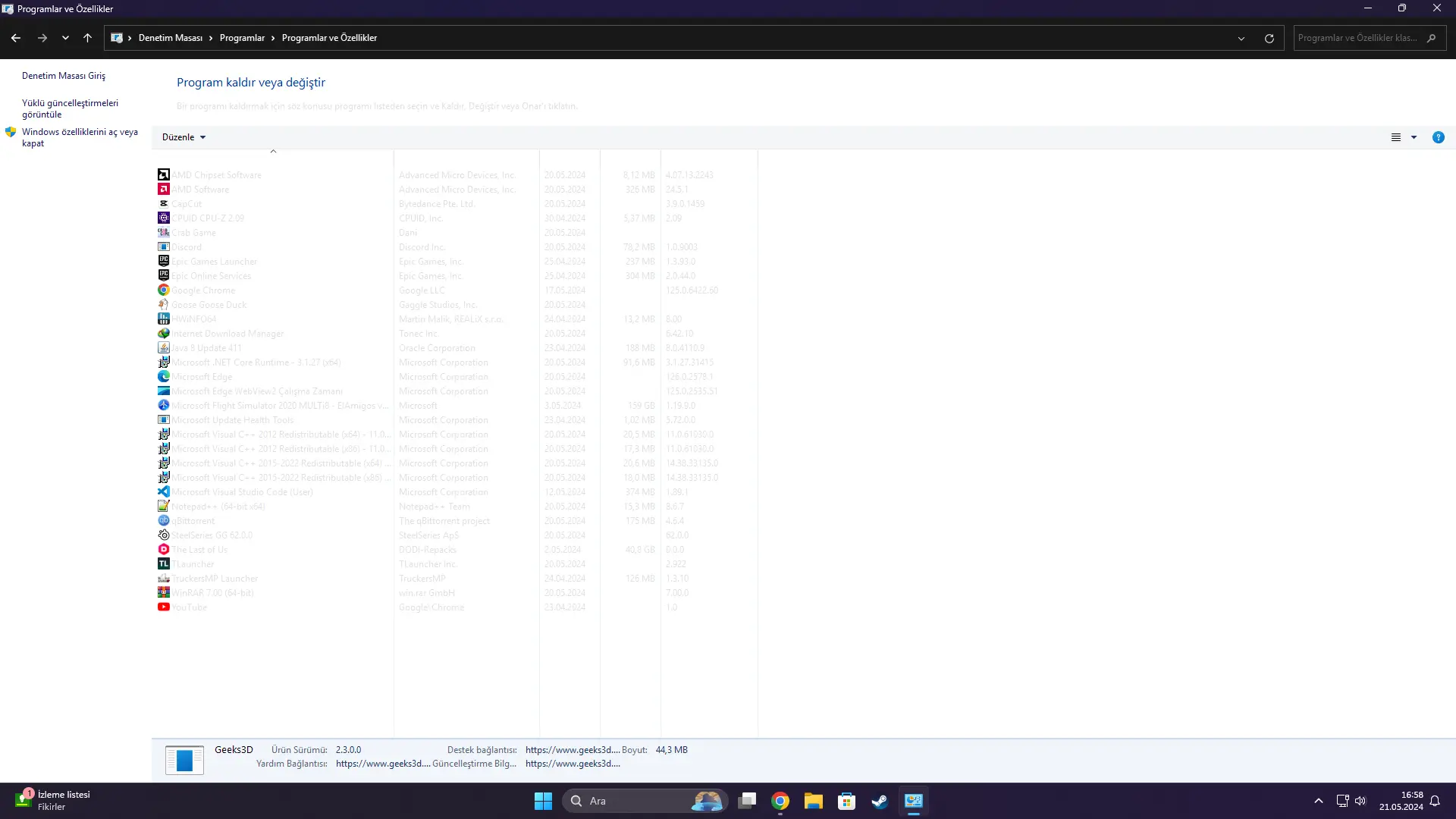Select the Internet Download Manager icon

tap(163, 334)
